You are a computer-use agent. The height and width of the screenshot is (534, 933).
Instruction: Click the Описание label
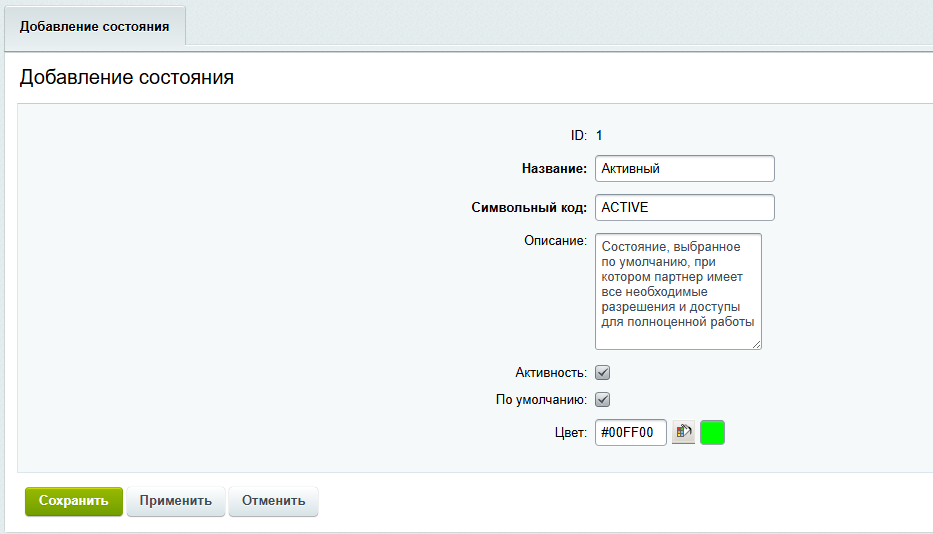[555, 240]
